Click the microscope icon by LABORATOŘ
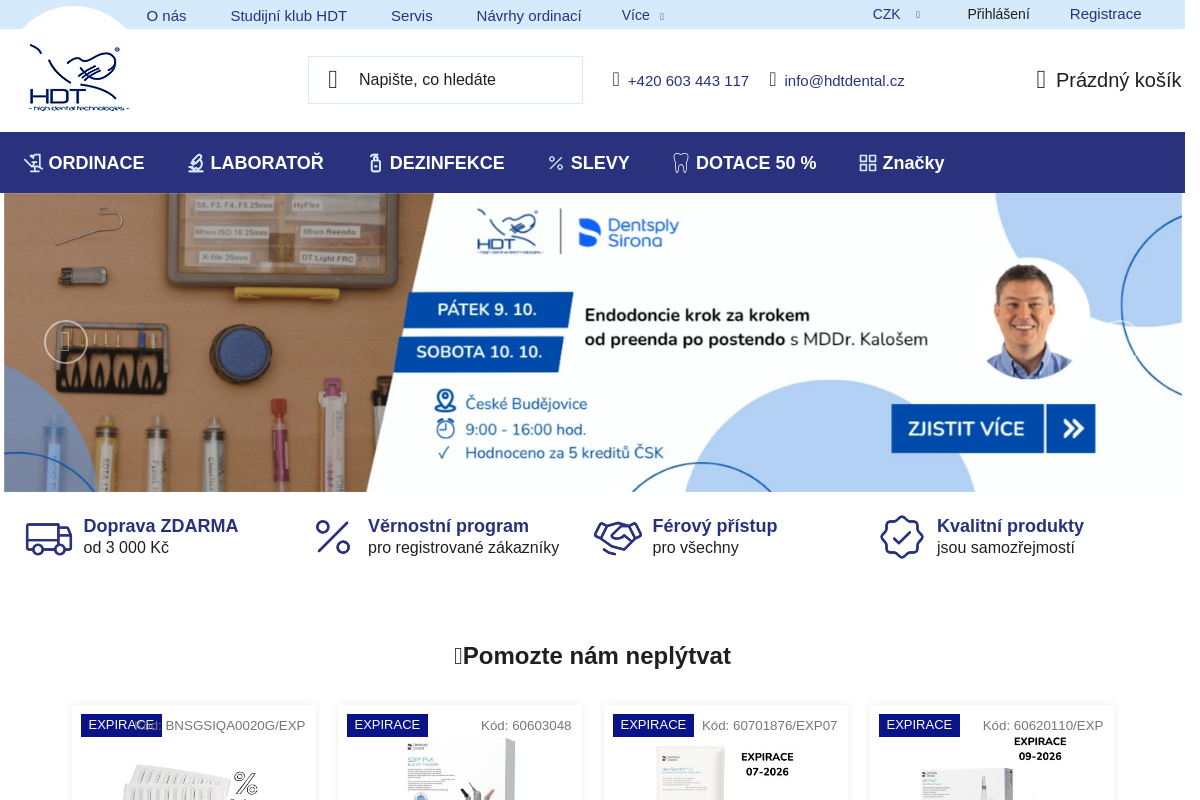This screenshot has height=800, width=1200. [196, 163]
